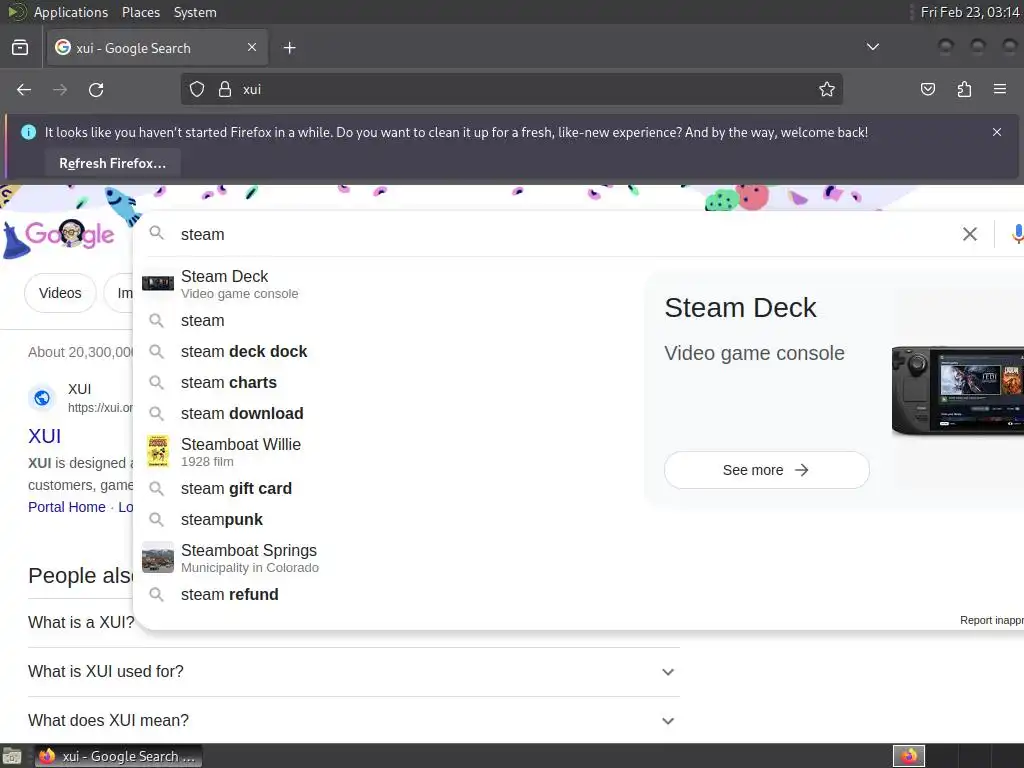This screenshot has width=1024, height=768.
Task: Click the XUI result globe favicon
Action: pyautogui.click(x=42, y=398)
